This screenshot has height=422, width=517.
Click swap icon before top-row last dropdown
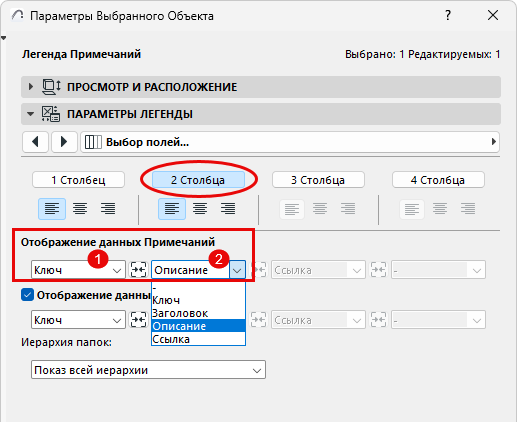(x=378, y=270)
